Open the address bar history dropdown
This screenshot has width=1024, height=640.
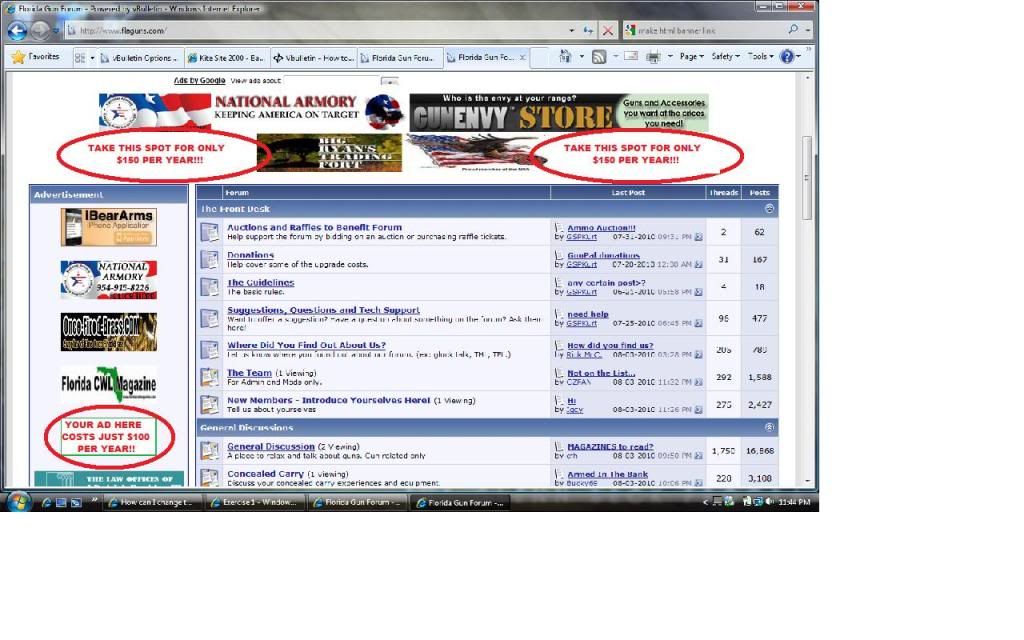pyautogui.click(x=571, y=30)
